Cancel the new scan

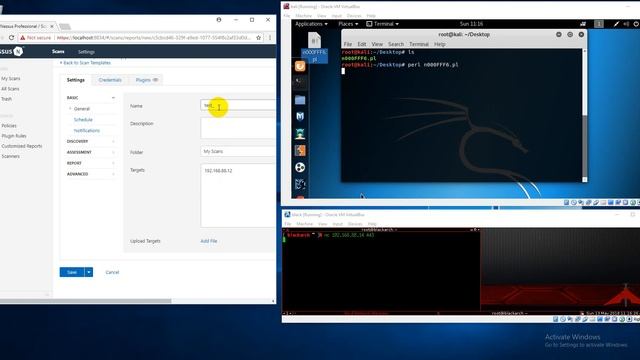[x=112, y=272]
